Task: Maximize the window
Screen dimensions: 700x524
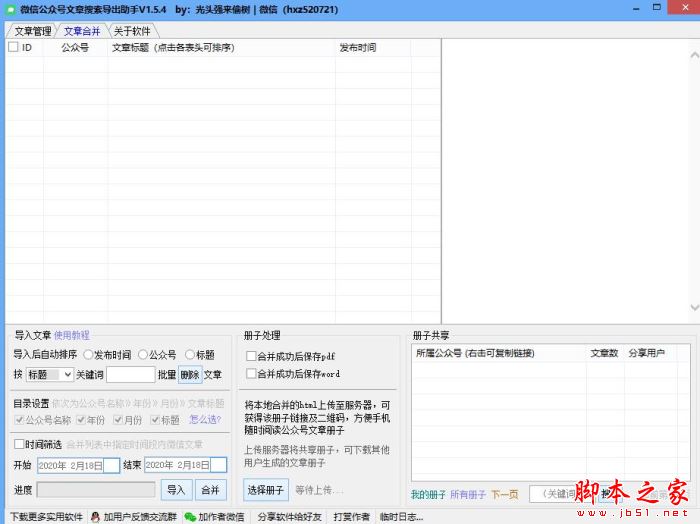Action: (x=657, y=8)
